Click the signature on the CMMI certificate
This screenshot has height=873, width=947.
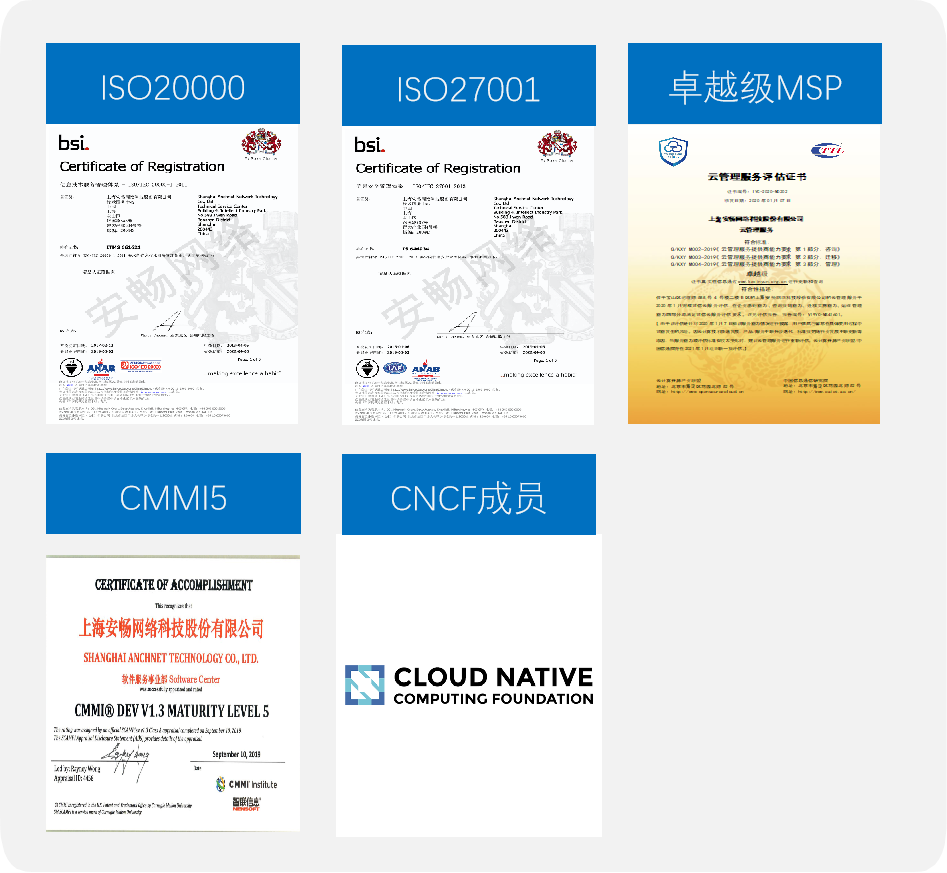[x=127, y=762]
